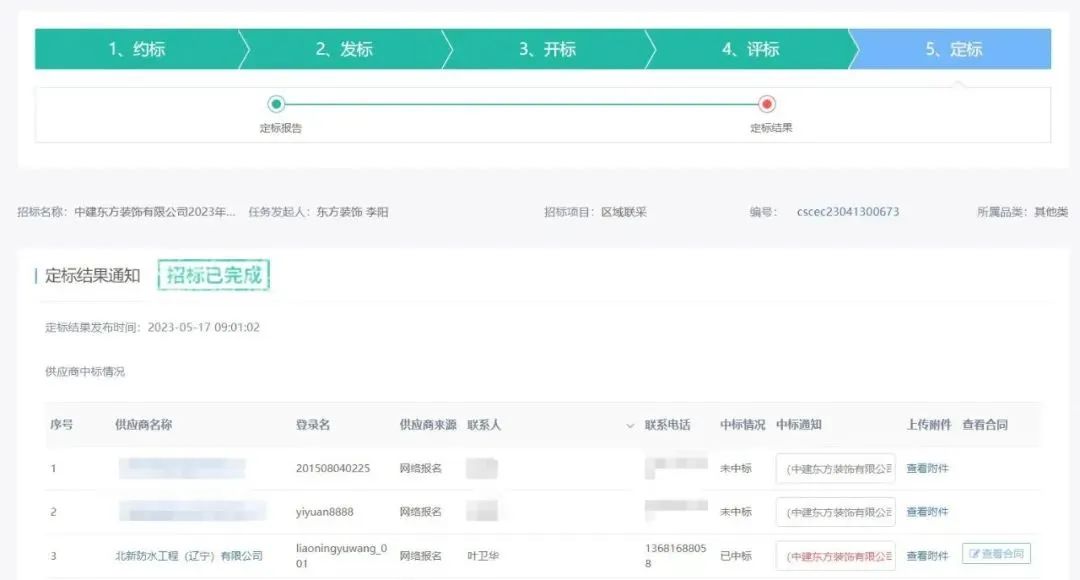Click 中标通知 field in row 3
The image size is (1080, 580).
pos(835,555)
